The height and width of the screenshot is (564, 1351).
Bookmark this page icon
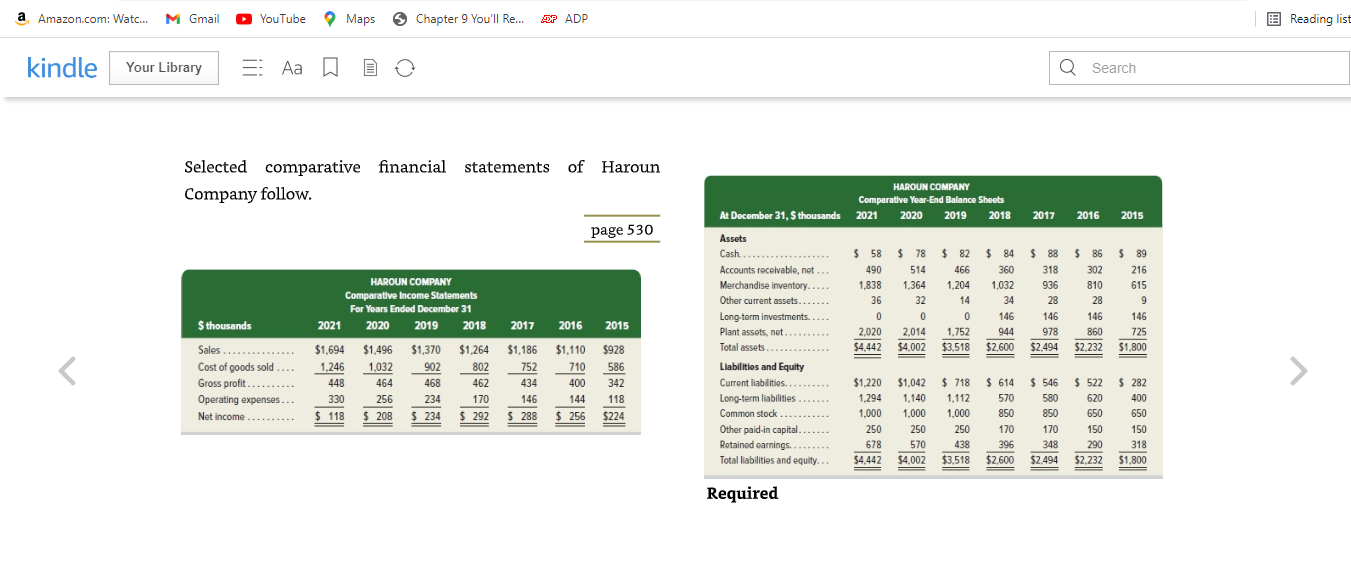[x=330, y=68]
